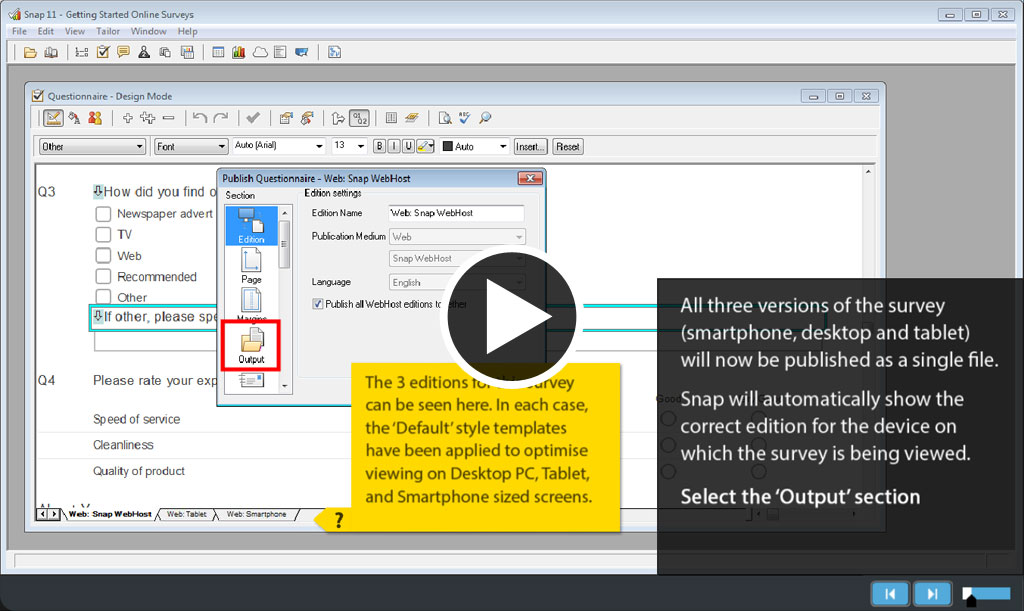Undo last action with undo arrow
Viewport: 1024px width, 611px height.
pyautogui.click(x=200, y=118)
